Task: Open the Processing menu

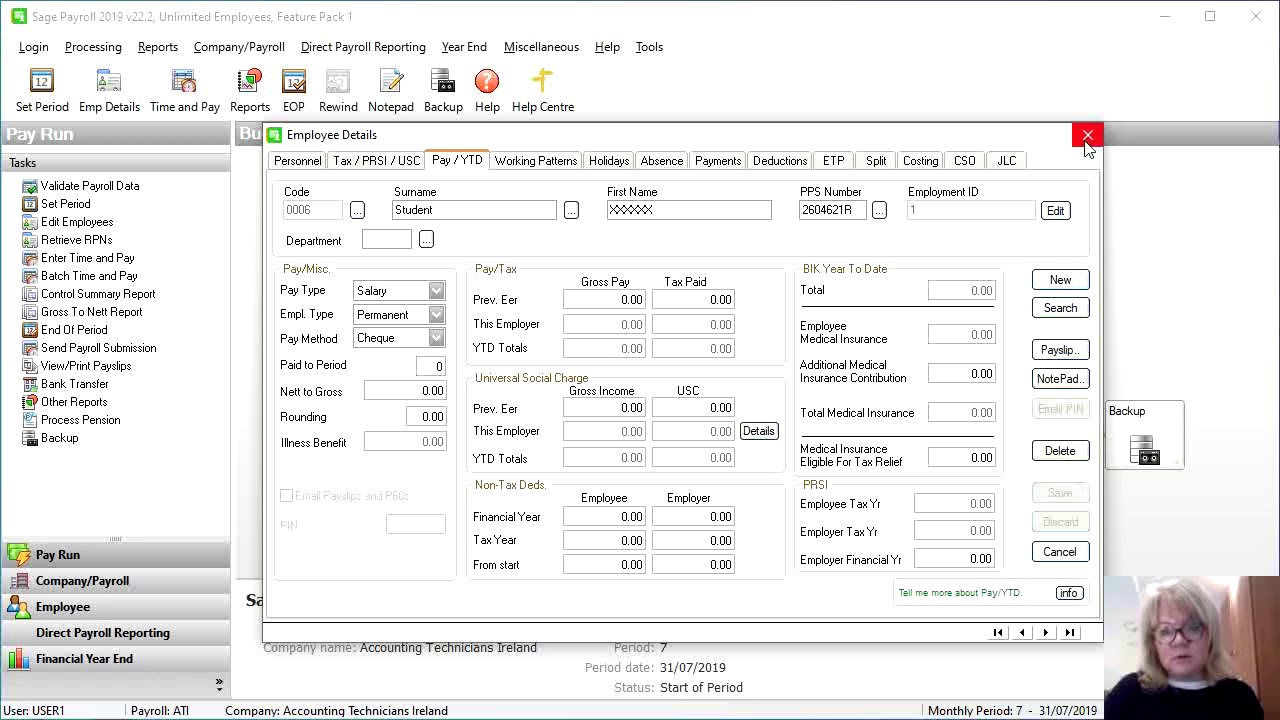Action: click(93, 47)
